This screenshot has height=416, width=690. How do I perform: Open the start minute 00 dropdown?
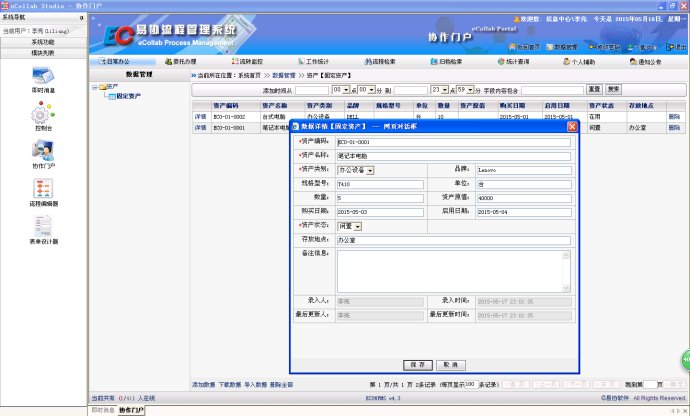[371, 90]
